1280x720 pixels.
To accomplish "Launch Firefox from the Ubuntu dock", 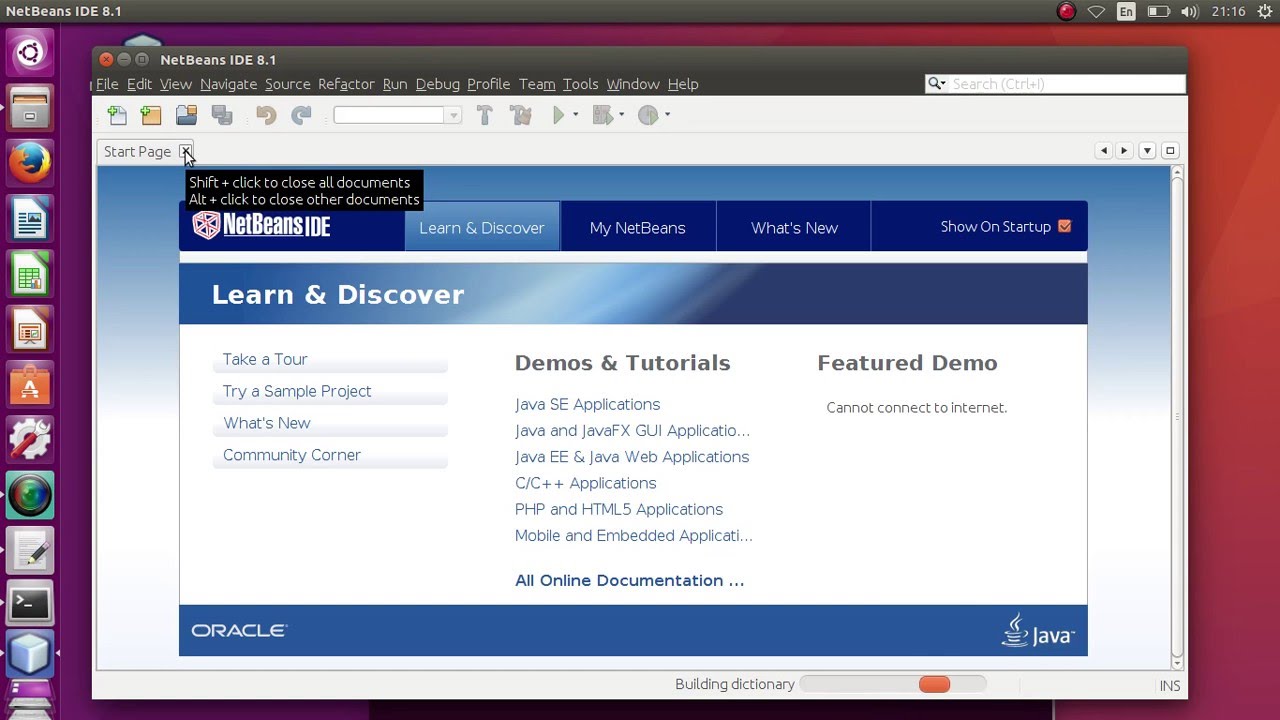I will [29, 162].
